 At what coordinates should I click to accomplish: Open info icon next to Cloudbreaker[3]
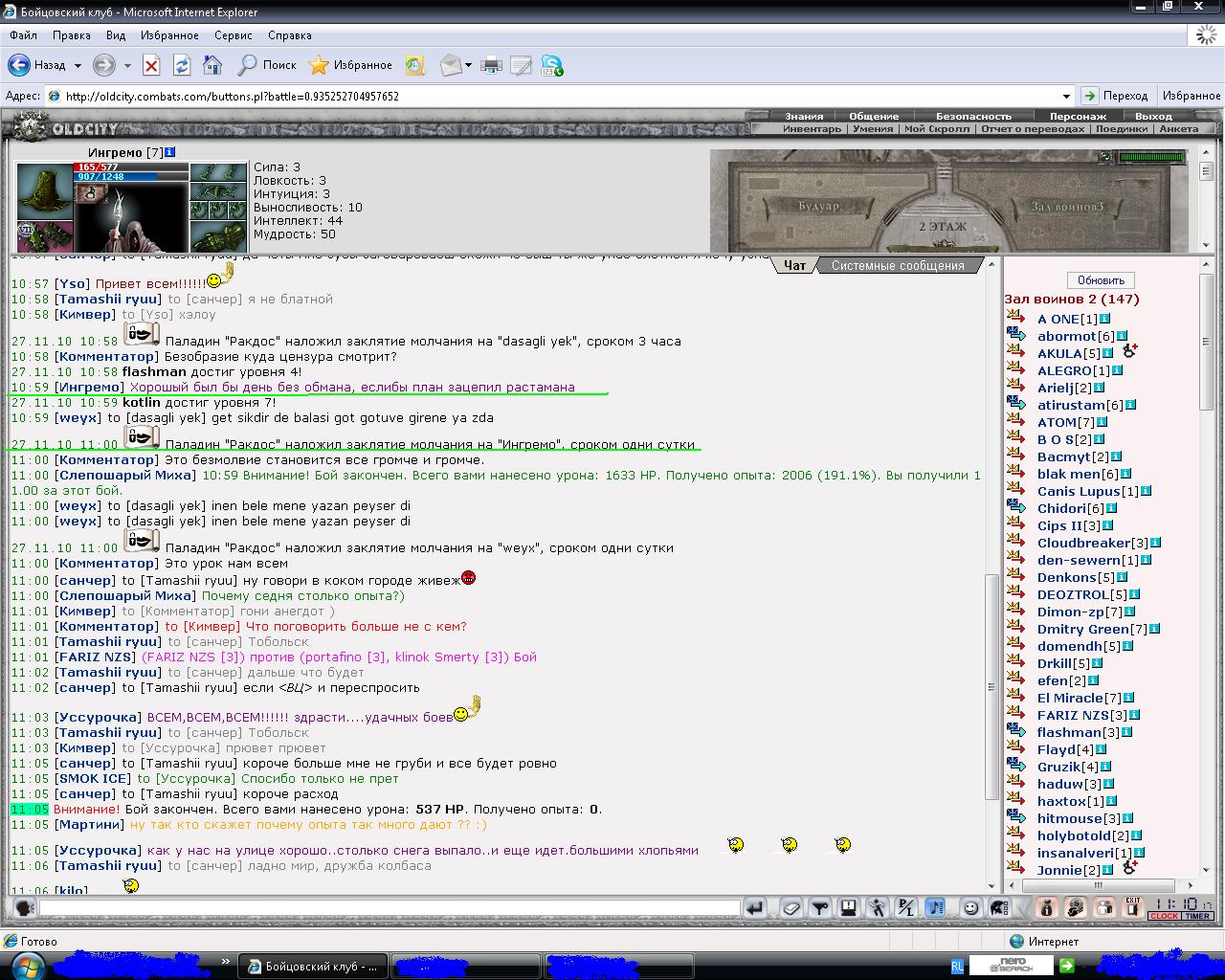(1155, 543)
